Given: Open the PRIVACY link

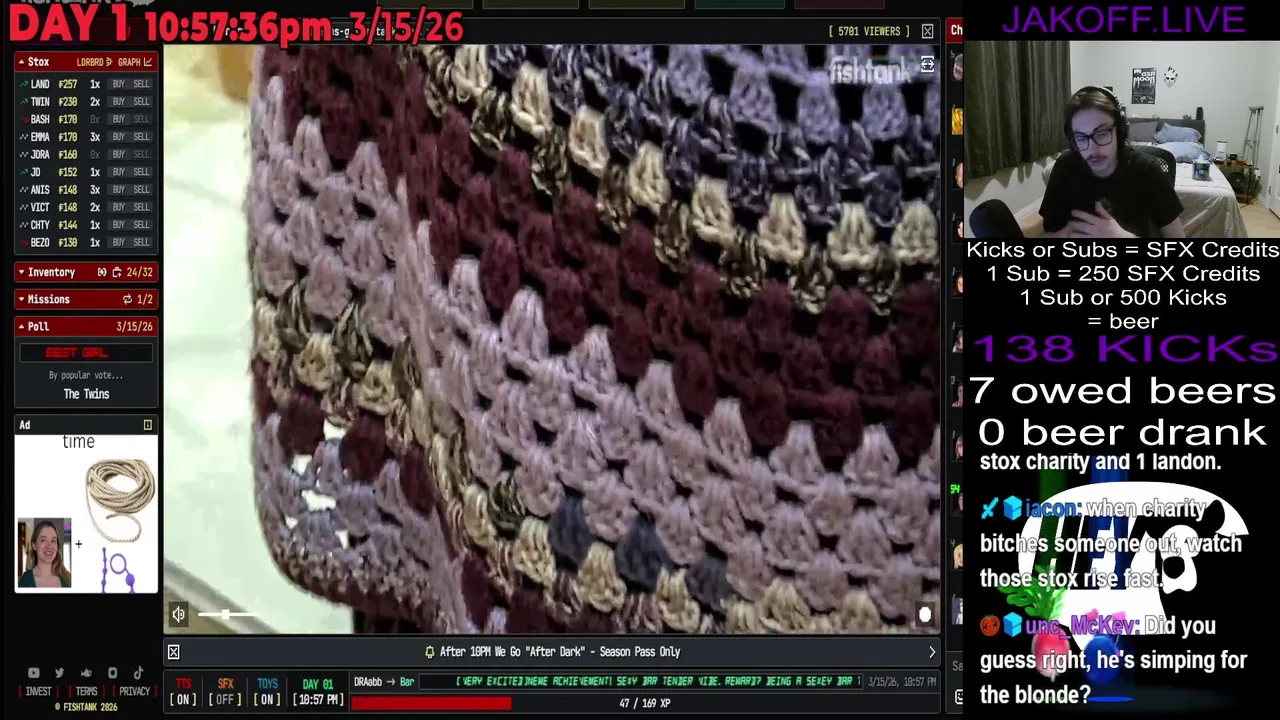Looking at the screenshot, I should pyautogui.click(x=134, y=691).
